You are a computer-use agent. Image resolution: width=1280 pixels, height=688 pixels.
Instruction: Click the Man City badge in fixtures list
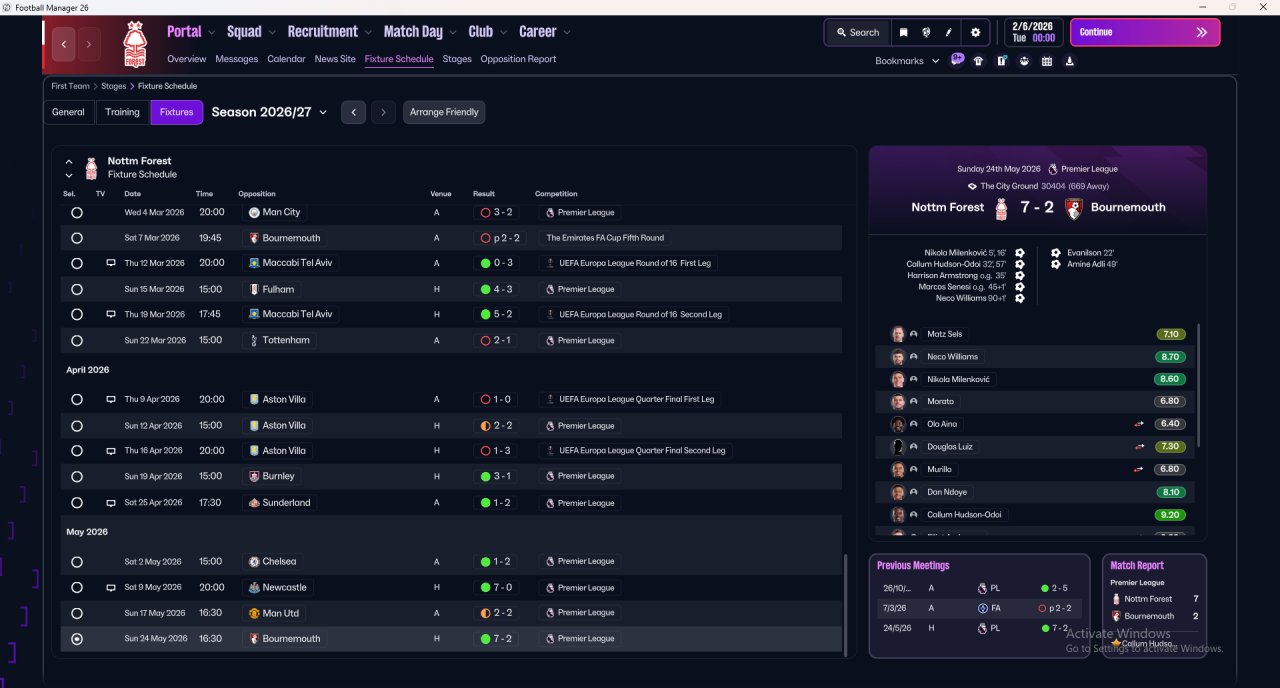click(x=254, y=212)
